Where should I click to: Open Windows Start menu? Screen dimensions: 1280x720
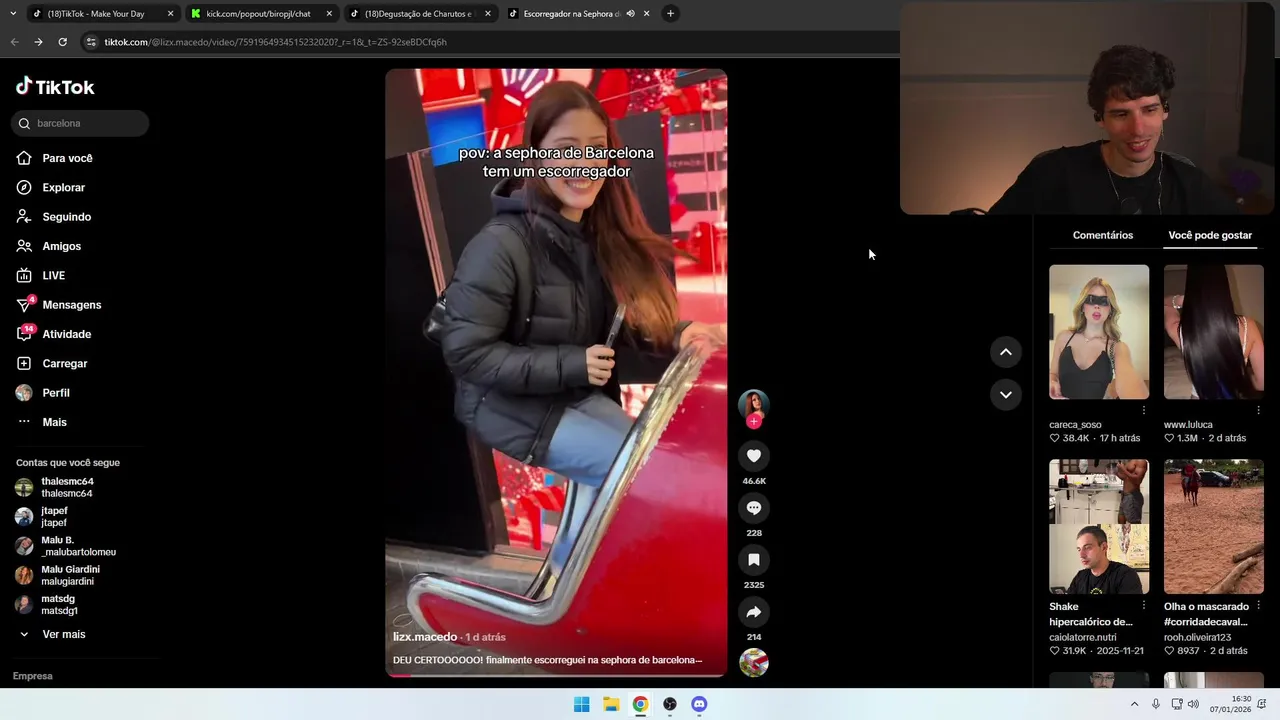coord(581,704)
